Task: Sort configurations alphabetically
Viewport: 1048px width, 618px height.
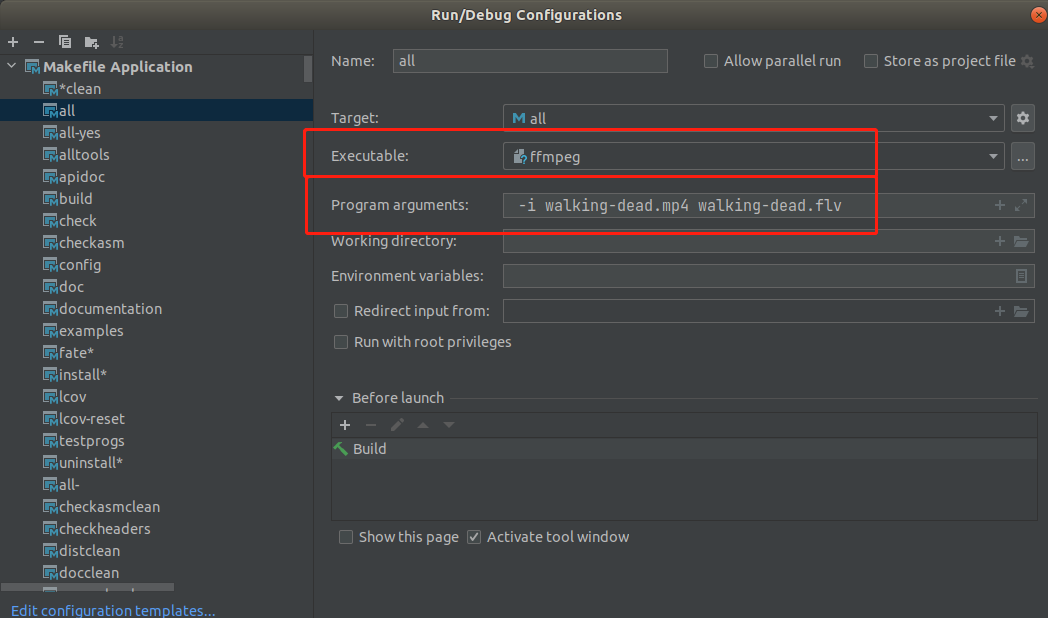Action: pyautogui.click(x=117, y=42)
